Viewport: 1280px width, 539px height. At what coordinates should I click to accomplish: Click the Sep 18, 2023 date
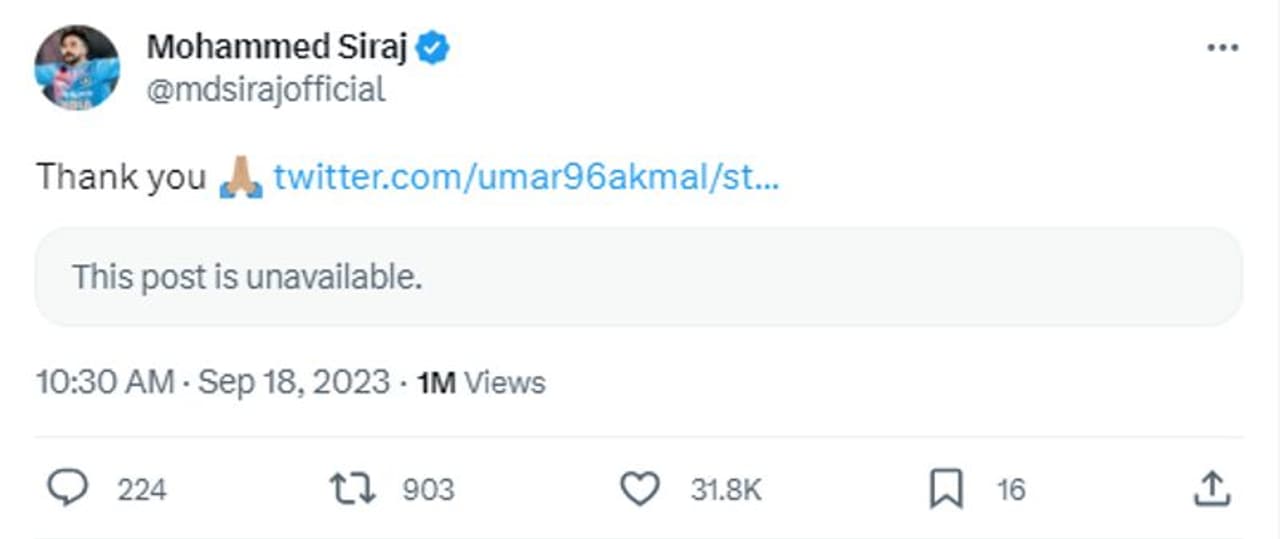[293, 383]
